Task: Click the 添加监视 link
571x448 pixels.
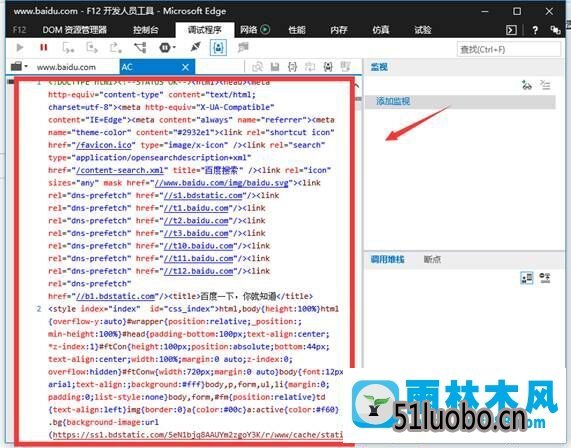Action: tap(393, 101)
